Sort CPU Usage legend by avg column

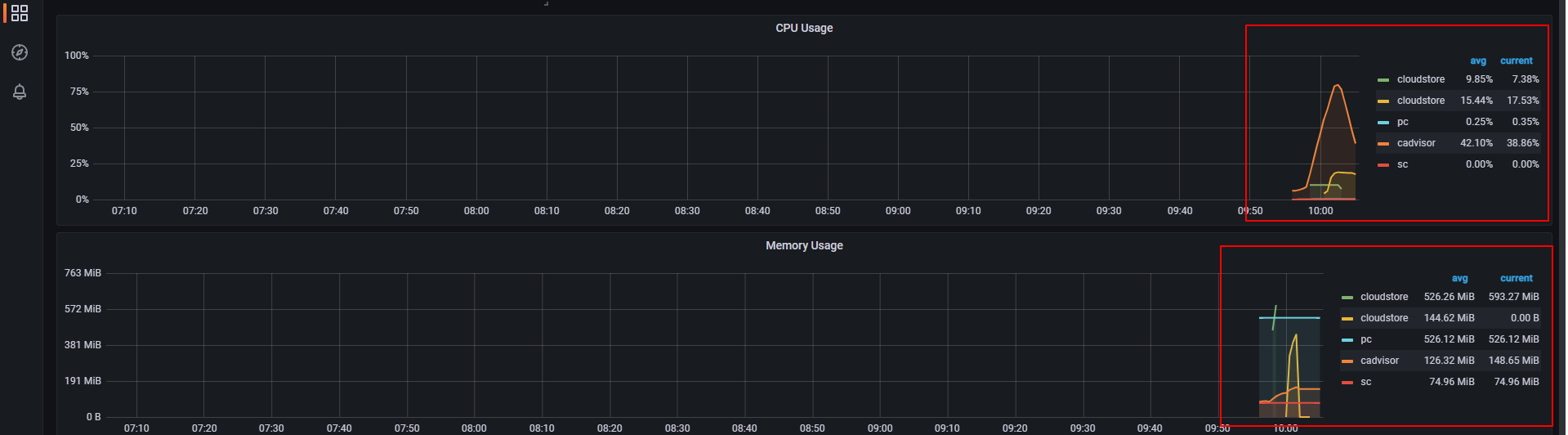point(1478,61)
